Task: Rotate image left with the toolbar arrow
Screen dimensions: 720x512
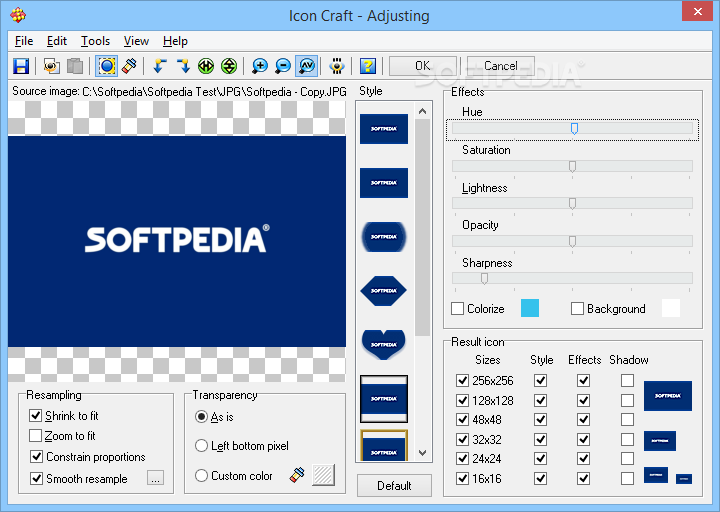Action: click(x=159, y=66)
